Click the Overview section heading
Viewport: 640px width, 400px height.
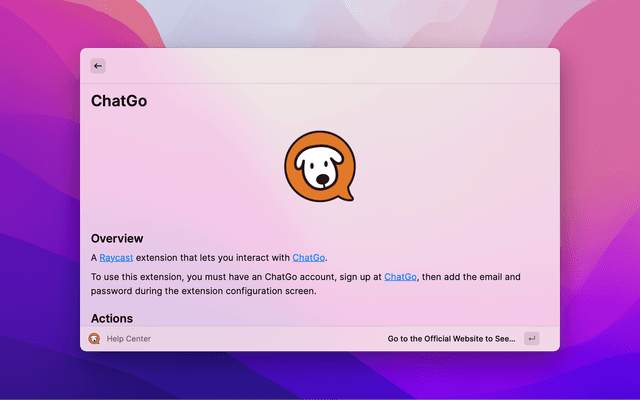coord(117,239)
